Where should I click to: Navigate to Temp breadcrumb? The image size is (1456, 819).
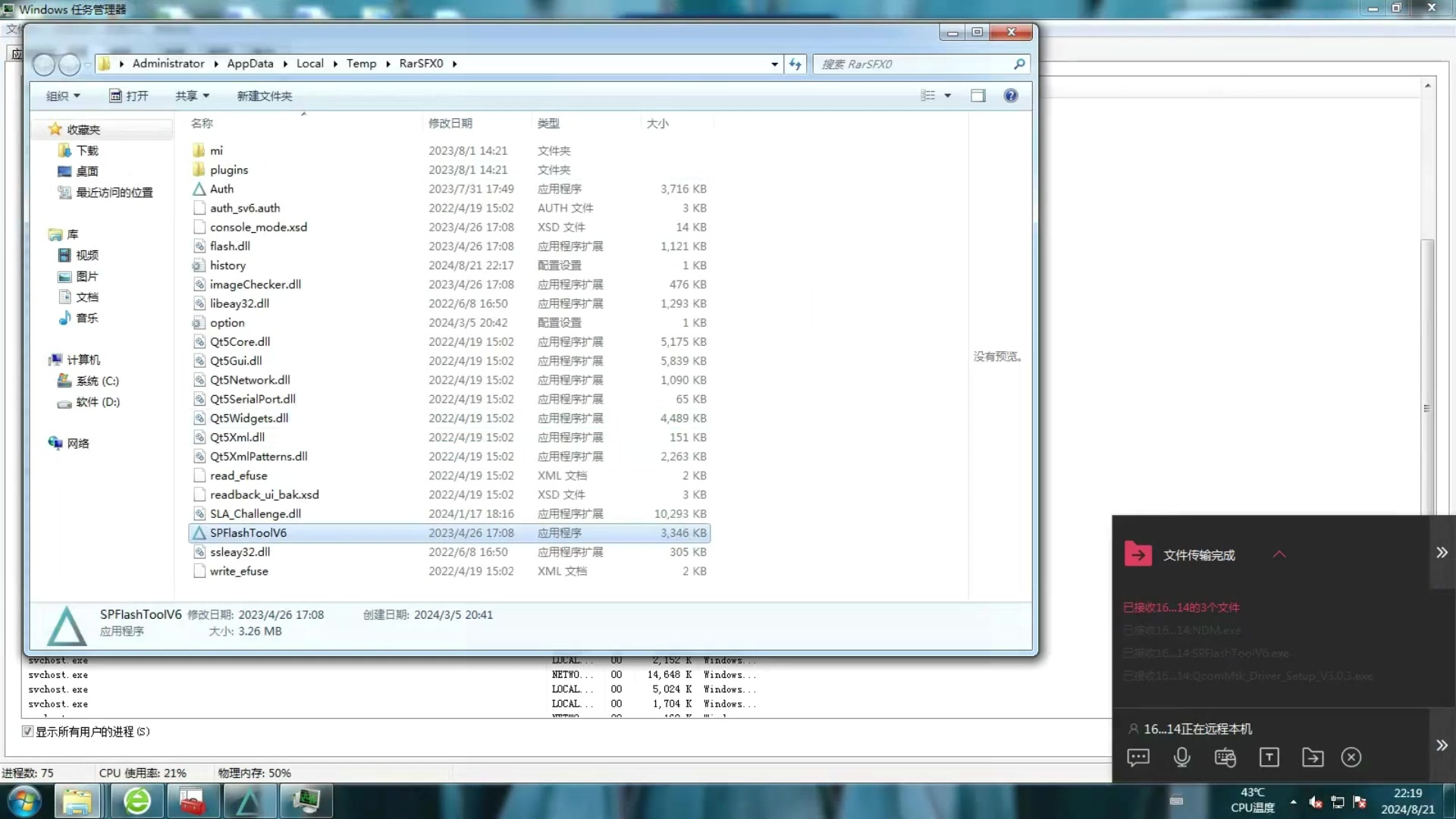[361, 64]
